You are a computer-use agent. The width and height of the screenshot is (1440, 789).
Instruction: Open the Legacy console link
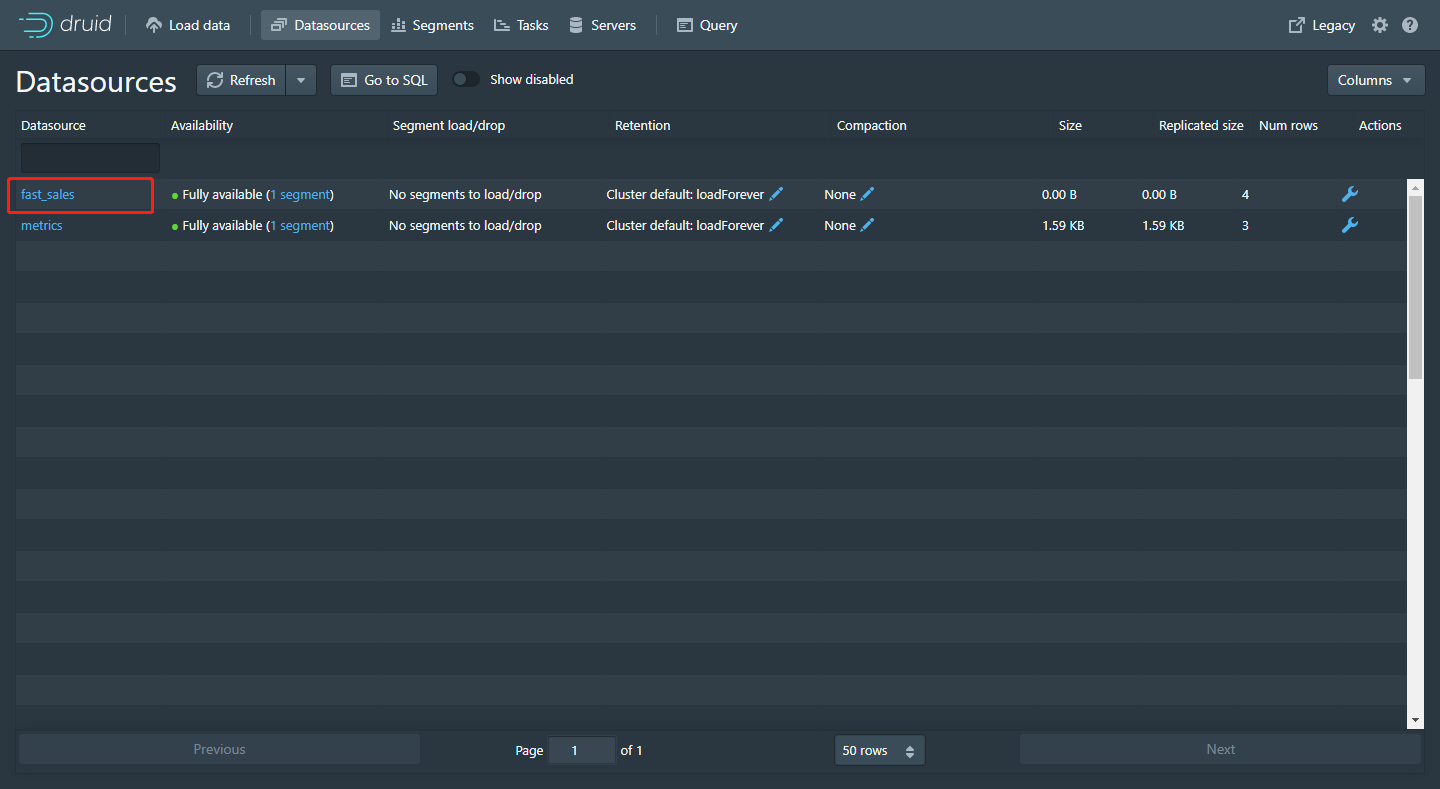pyautogui.click(x=1322, y=25)
